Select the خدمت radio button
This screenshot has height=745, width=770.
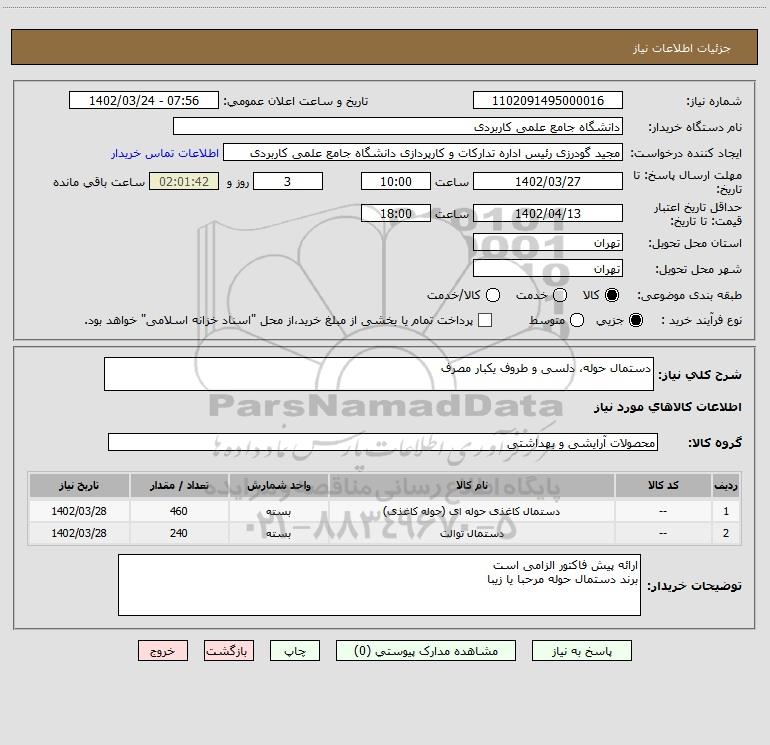tap(559, 295)
